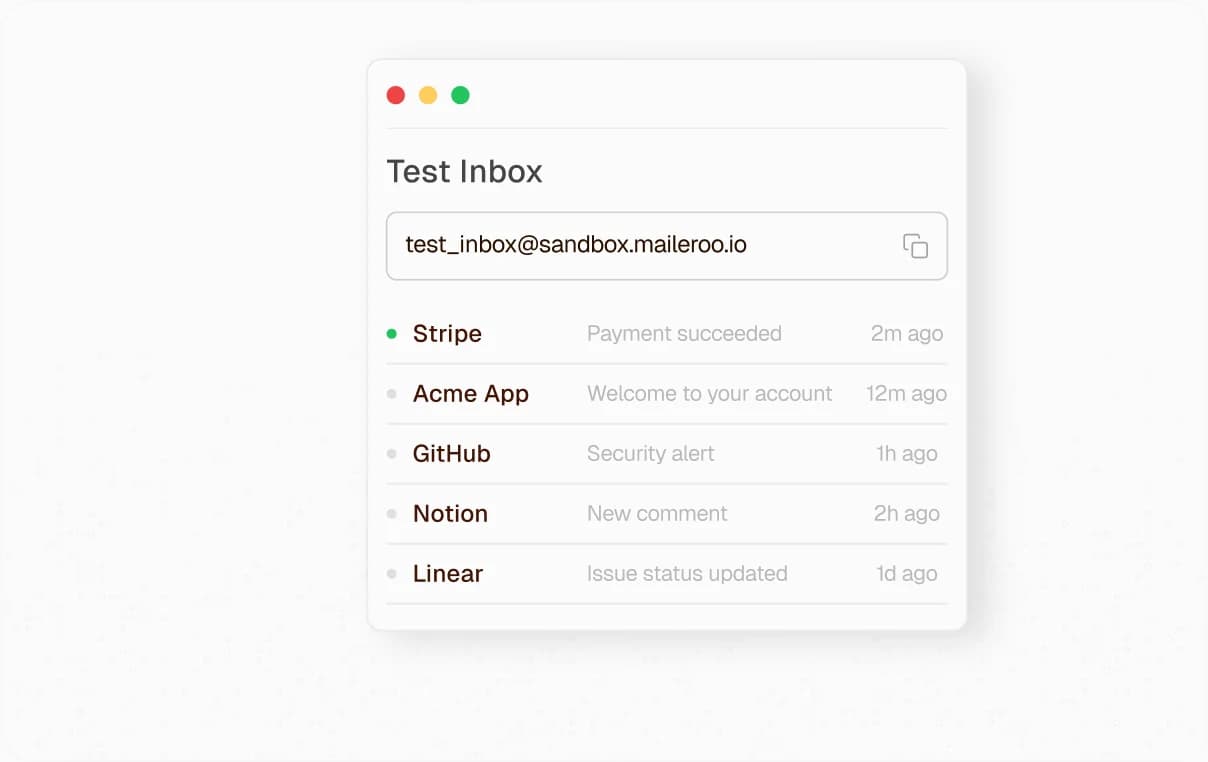Select the GitHub sender name

tap(452, 454)
